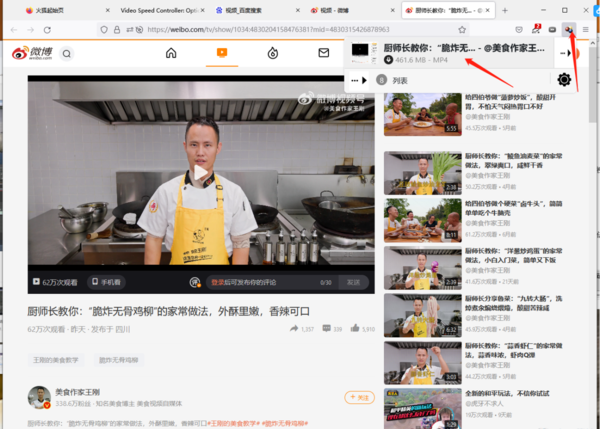Open the Firefox hamburger application menu

coord(585,29)
